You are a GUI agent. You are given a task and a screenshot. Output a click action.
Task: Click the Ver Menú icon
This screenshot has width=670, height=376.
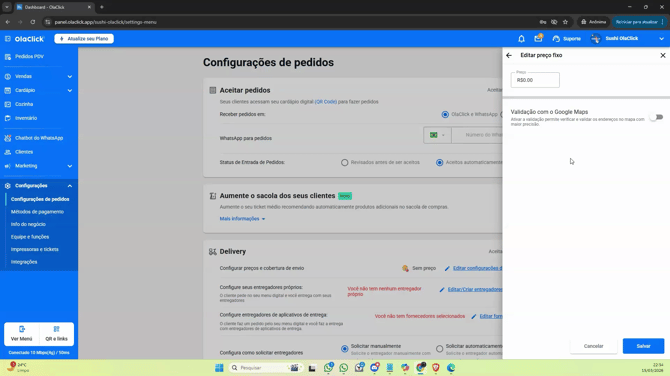(x=22, y=329)
